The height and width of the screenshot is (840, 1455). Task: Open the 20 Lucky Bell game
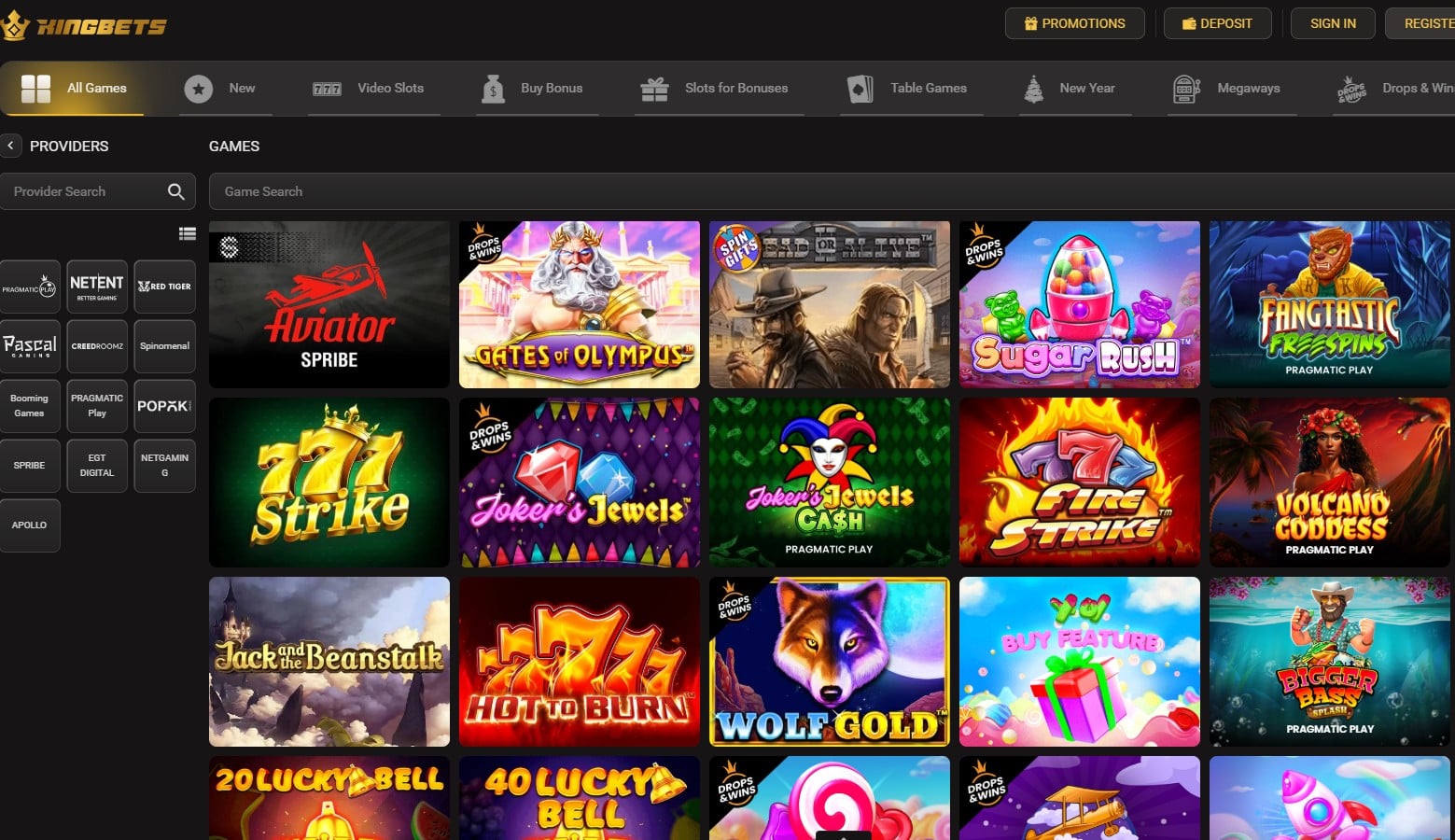[329, 798]
